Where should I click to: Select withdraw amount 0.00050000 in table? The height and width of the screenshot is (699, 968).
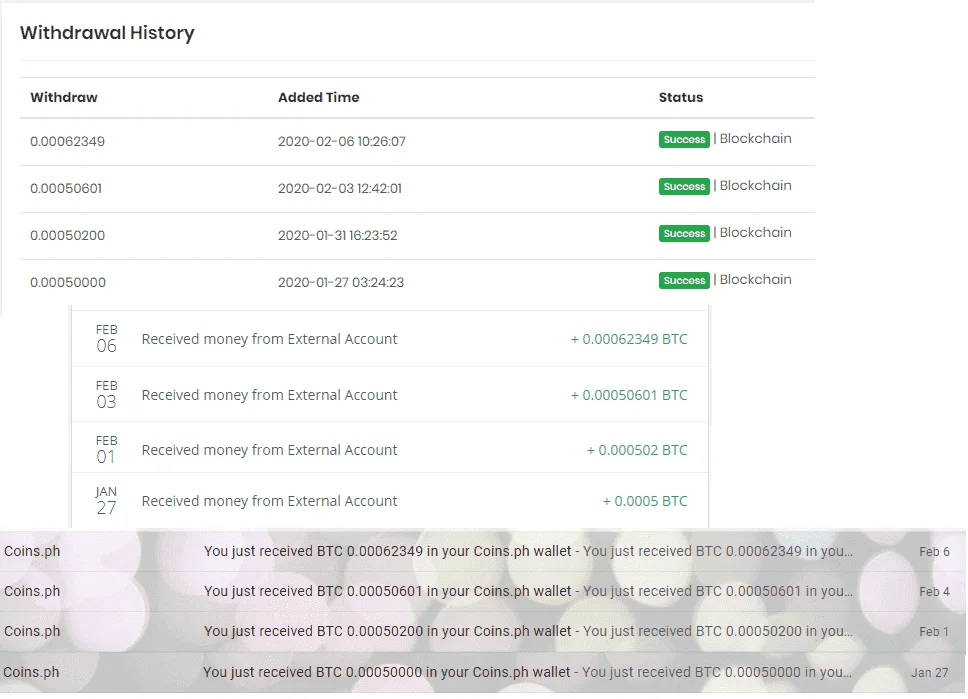[x=68, y=282]
